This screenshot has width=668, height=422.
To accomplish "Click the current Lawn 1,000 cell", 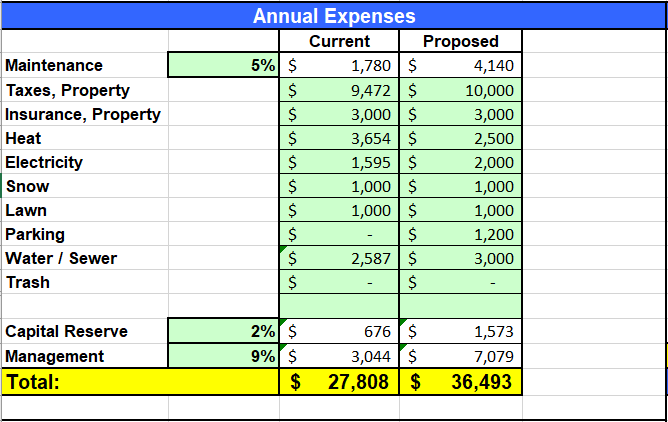I will point(339,210).
